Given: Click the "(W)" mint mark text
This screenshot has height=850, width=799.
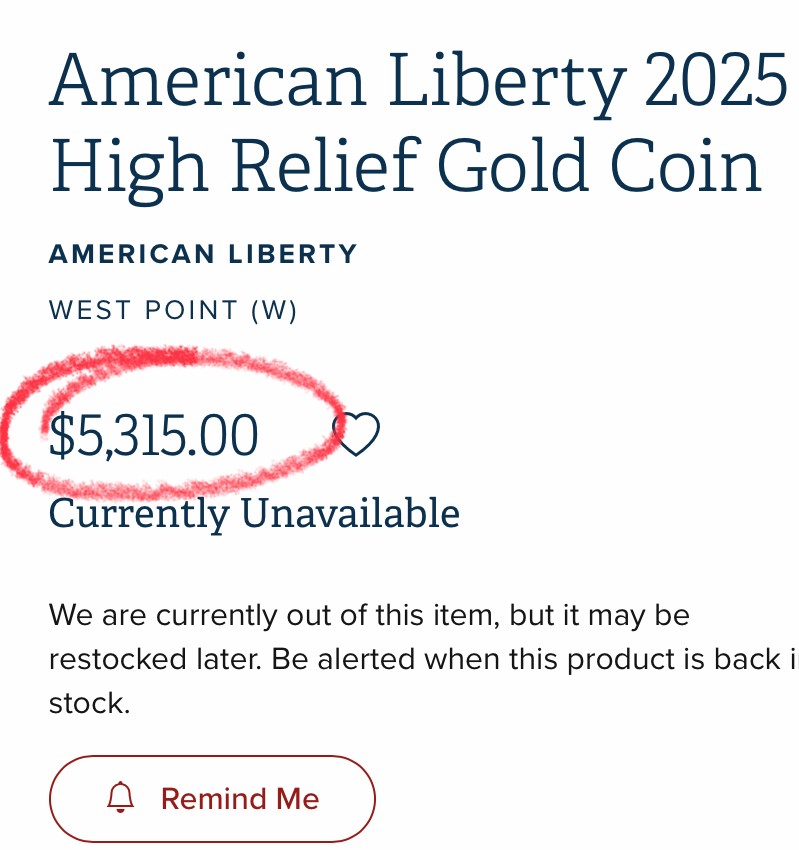Looking at the screenshot, I should point(274,311).
